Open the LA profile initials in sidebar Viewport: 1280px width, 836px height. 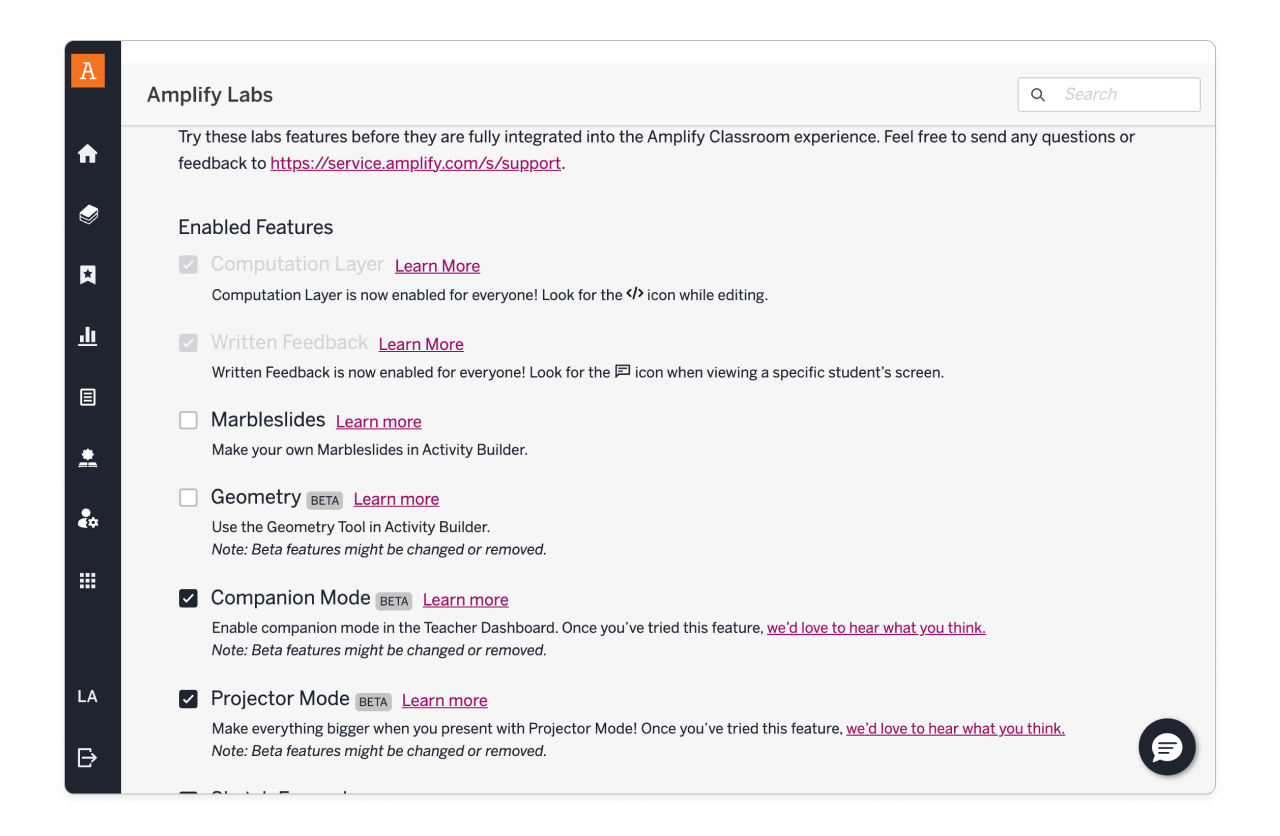coord(88,695)
